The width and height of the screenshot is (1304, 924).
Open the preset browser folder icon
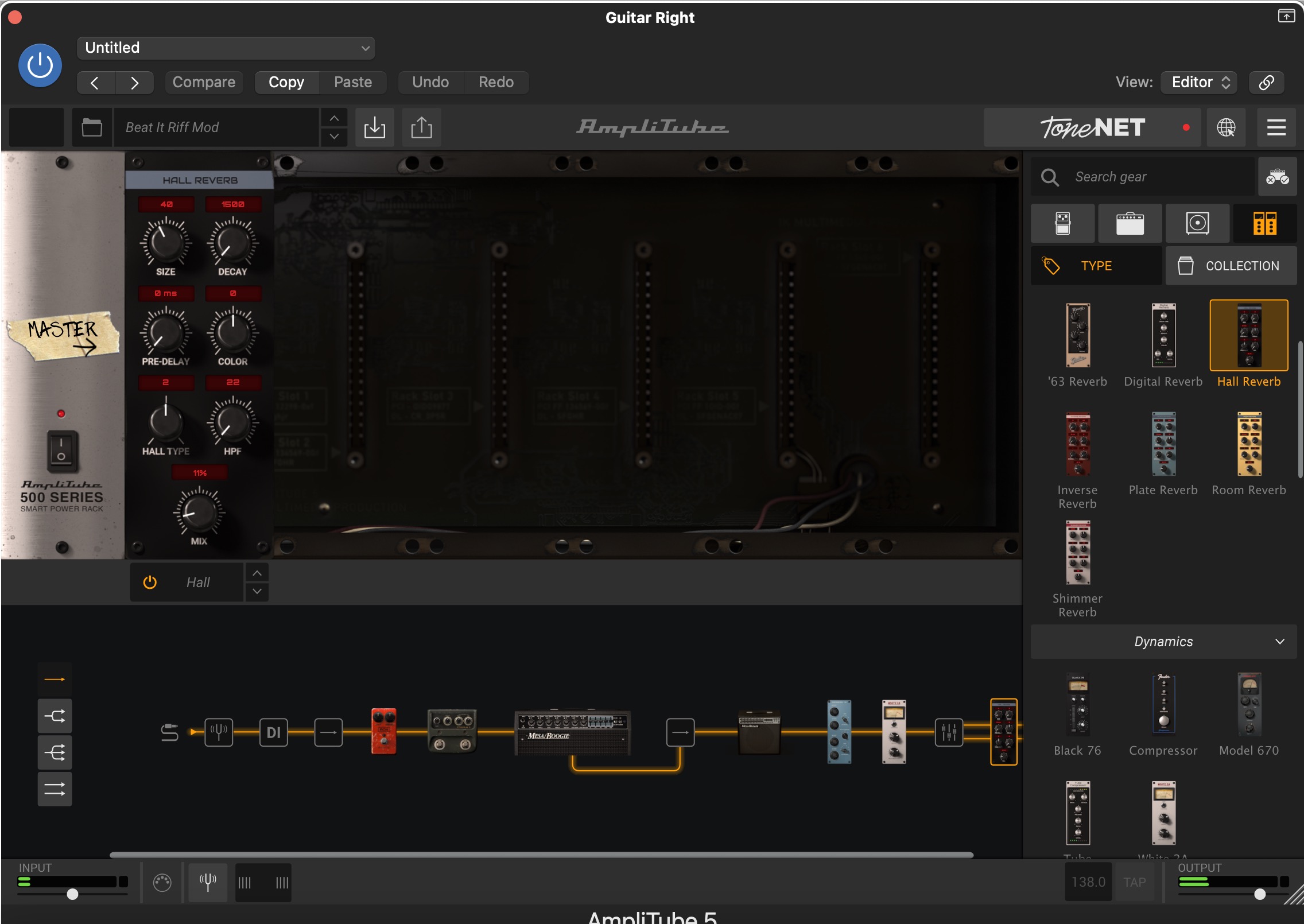pyautogui.click(x=92, y=127)
